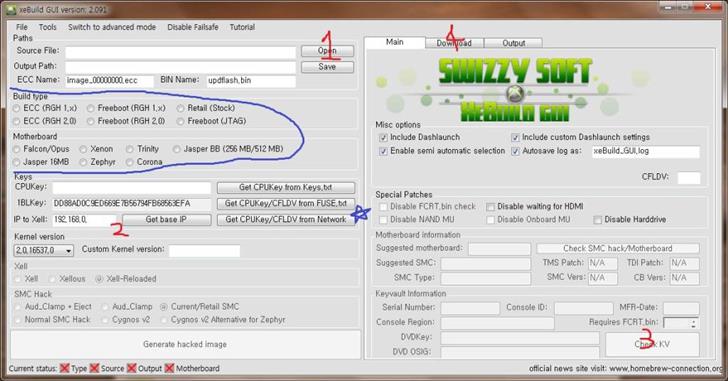The image size is (728, 381).
Task: Open the Output tab
Action: point(514,43)
